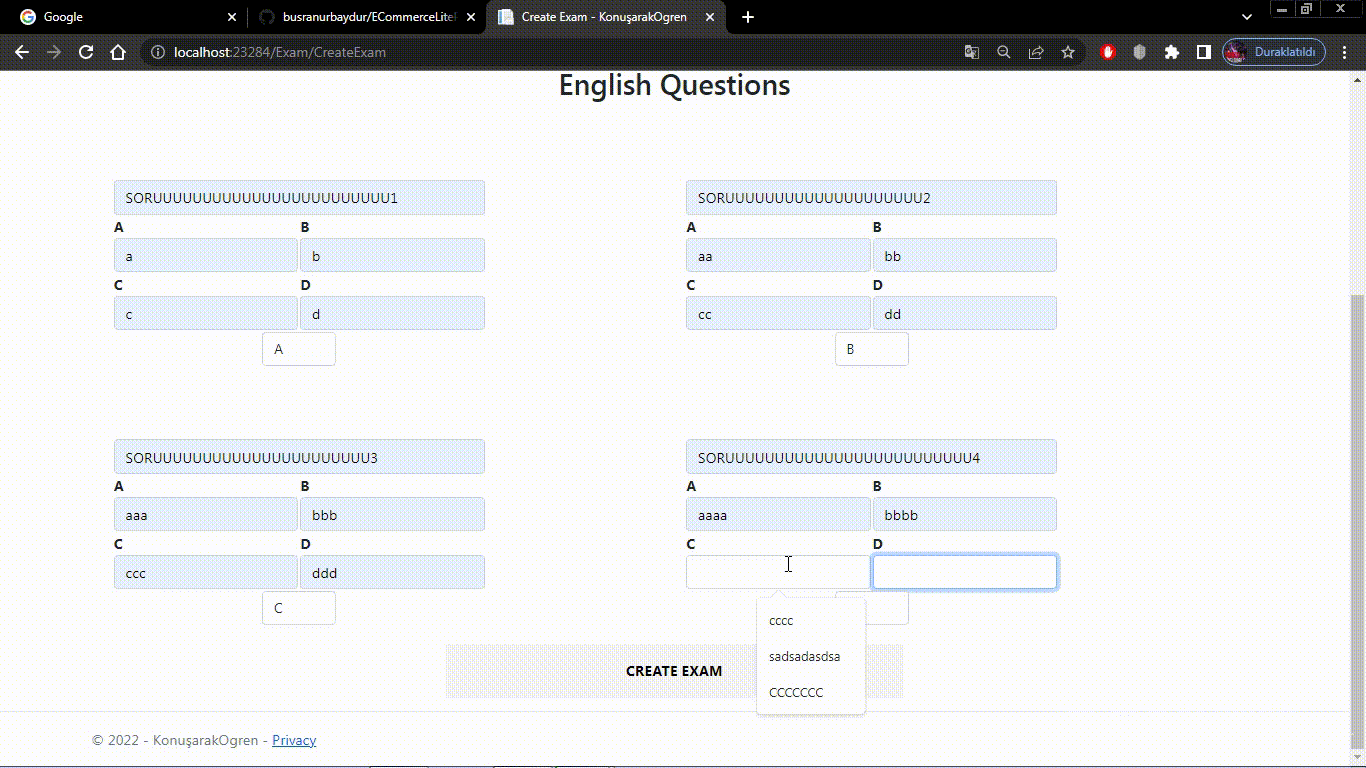Image resolution: width=1366 pixels, height=768 pixels.
Task: Open the Google Translate page icon
Action: (971, 52)
